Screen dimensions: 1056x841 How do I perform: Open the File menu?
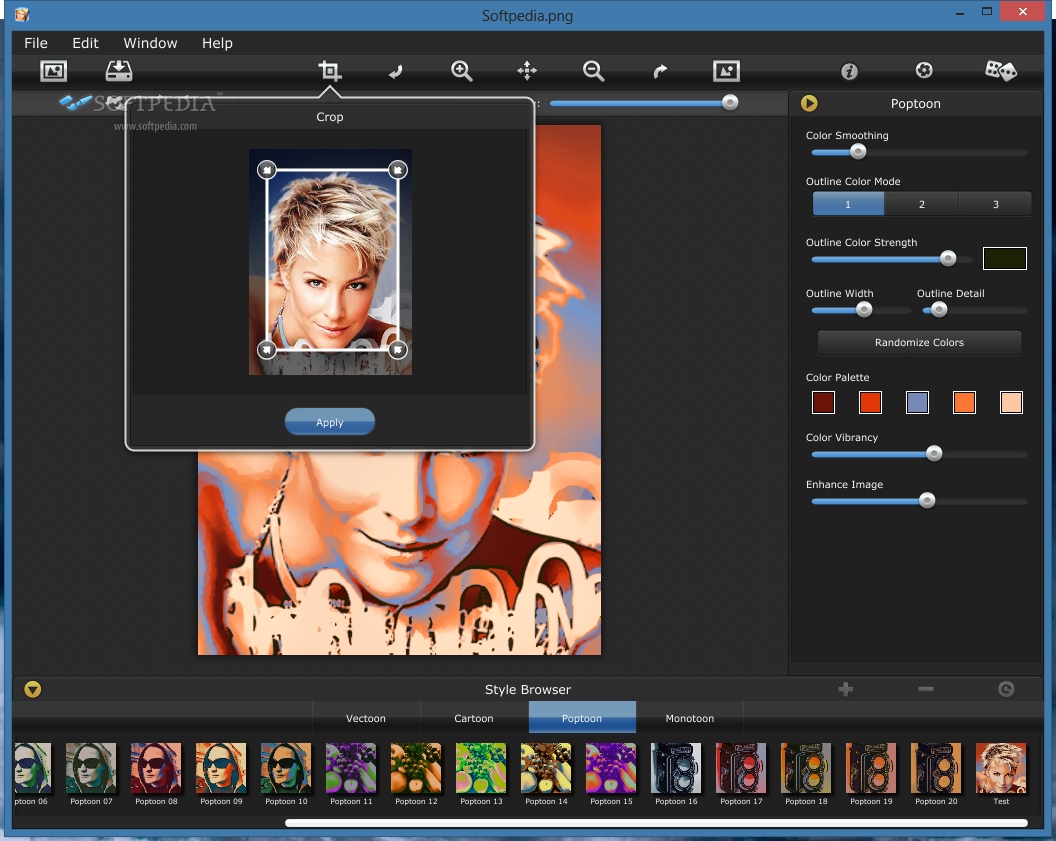coord(36,43)
